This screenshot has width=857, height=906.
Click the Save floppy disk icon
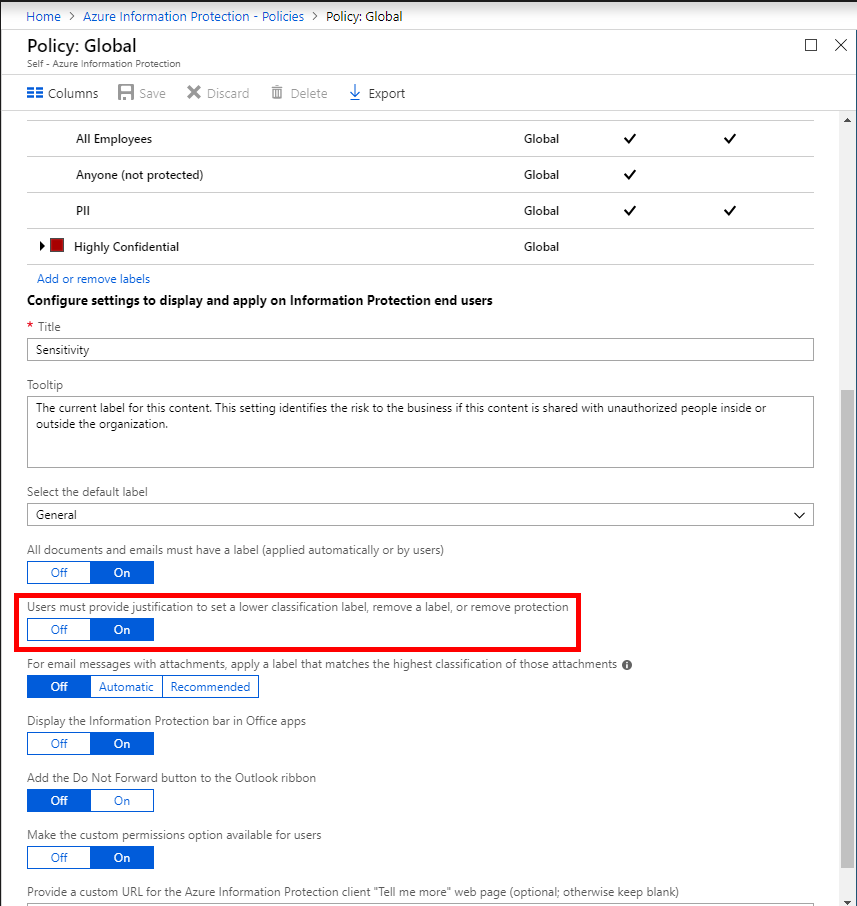coord(125,93)
